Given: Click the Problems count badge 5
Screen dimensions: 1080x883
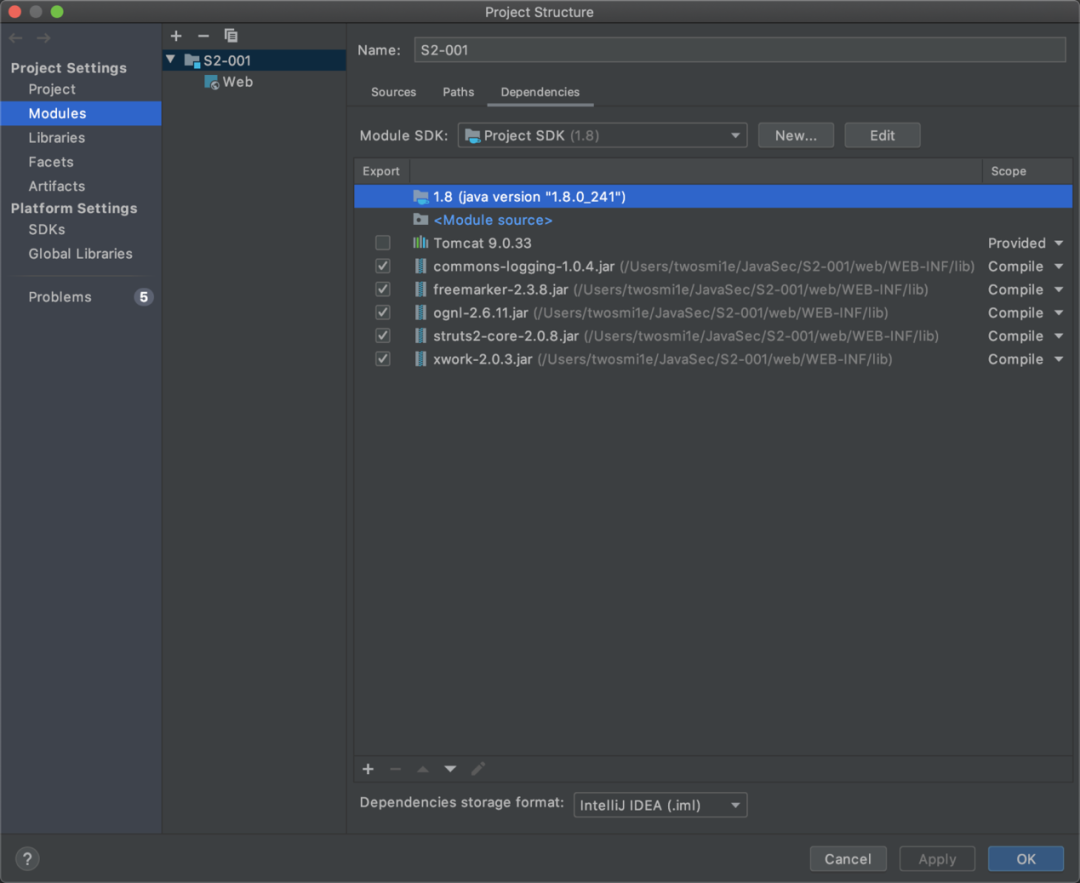Looking at the screenshot, I should [143, 297].
